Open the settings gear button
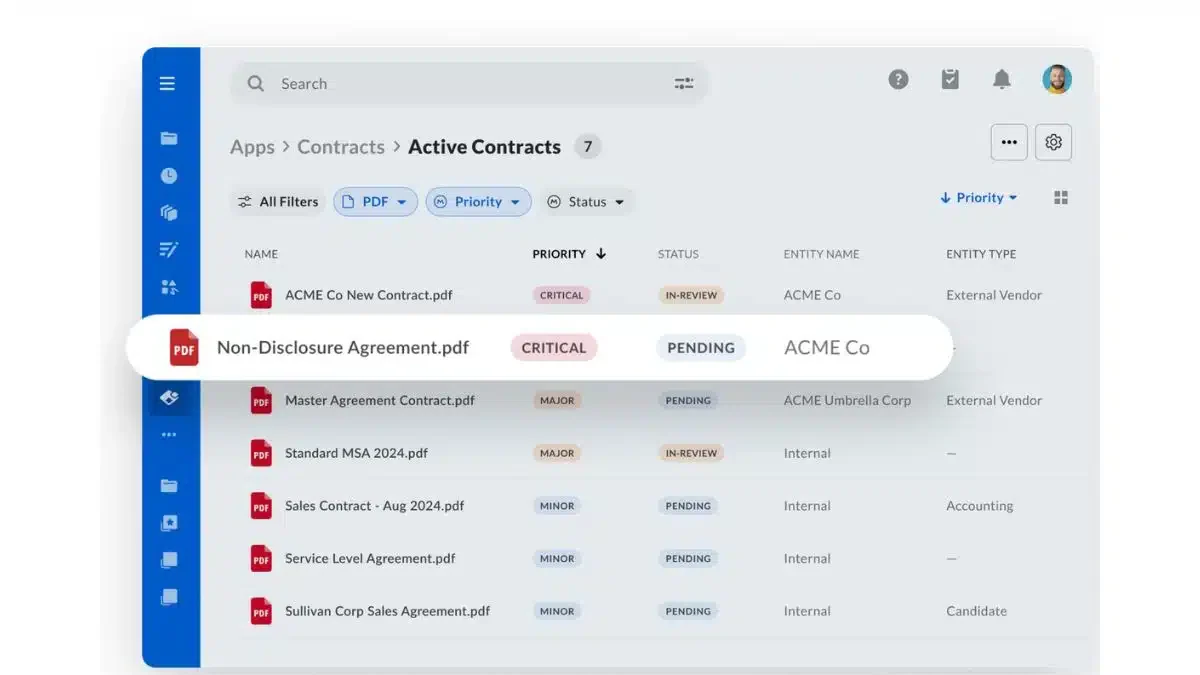 pyautogui.click(x=1053, y=142)
